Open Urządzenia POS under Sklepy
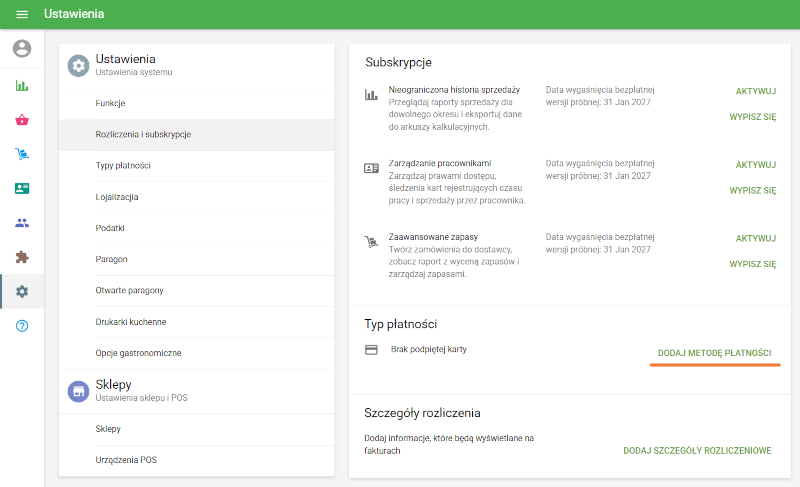The height and width of the screenshot is (487, 800). click(126, 460)
